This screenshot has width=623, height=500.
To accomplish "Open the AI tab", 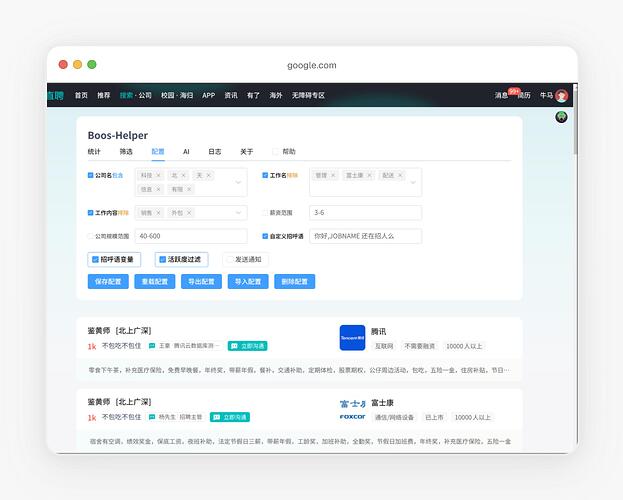I will coord(186,151).
